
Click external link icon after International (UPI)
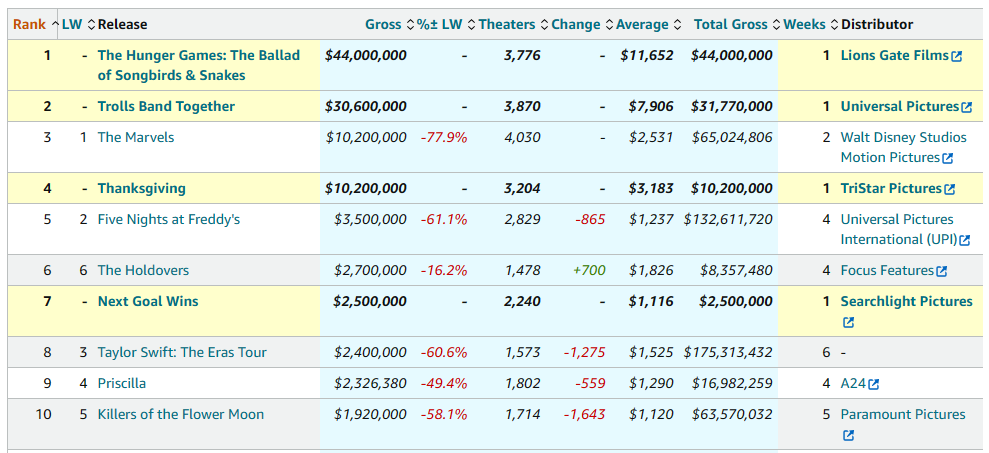click(965, 240)
